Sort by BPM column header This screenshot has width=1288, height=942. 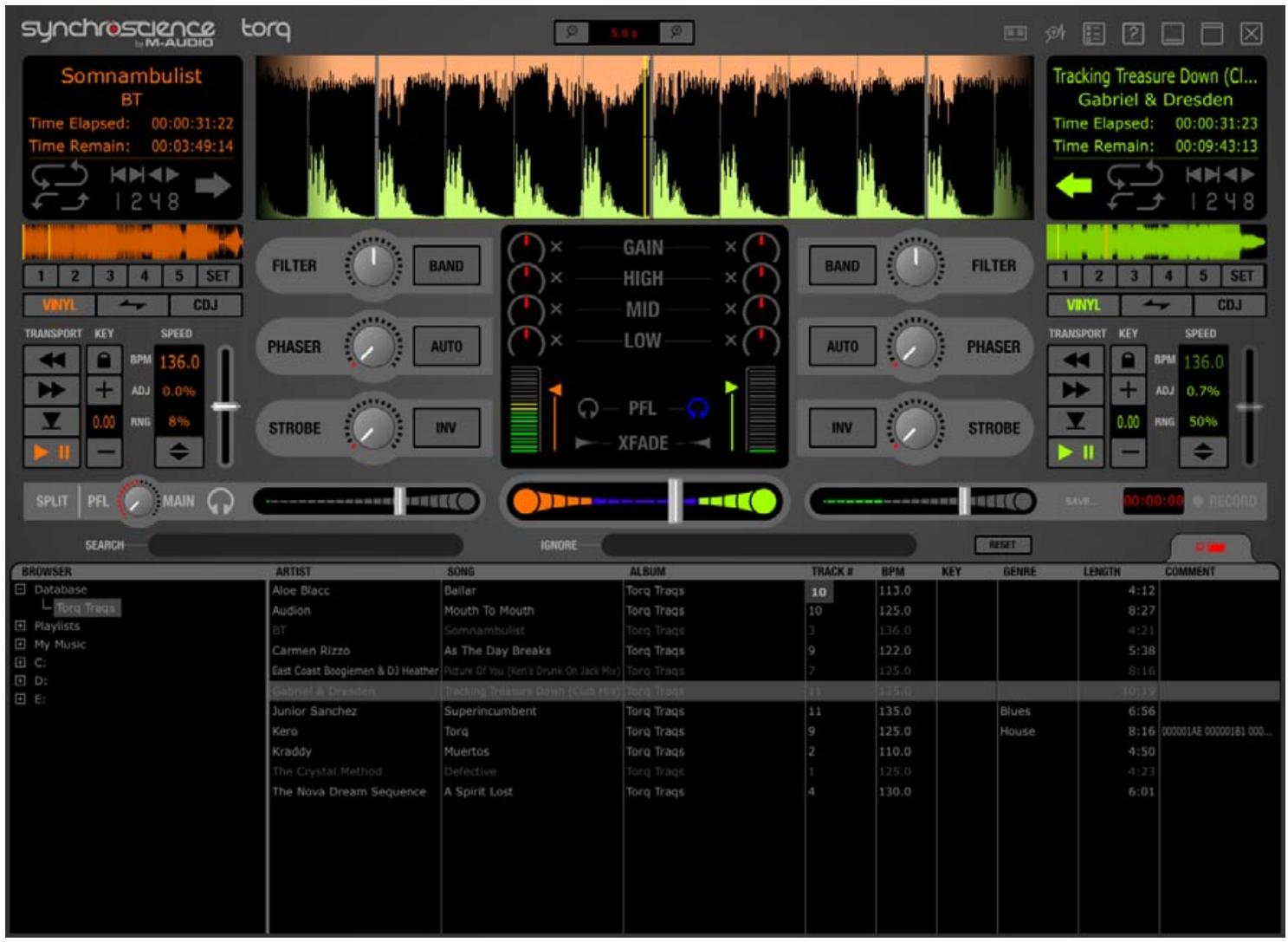pyautogui.click(x=892, y=571)
